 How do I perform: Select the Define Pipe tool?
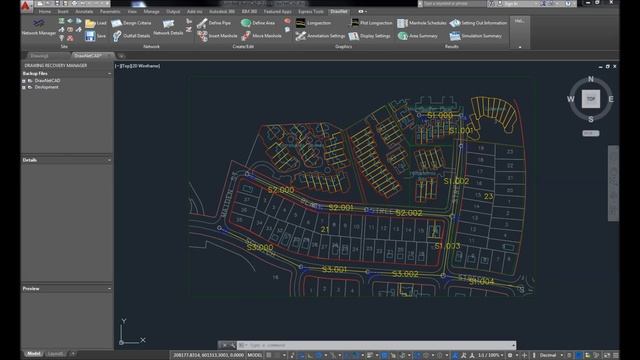click(x=213, y=23)
